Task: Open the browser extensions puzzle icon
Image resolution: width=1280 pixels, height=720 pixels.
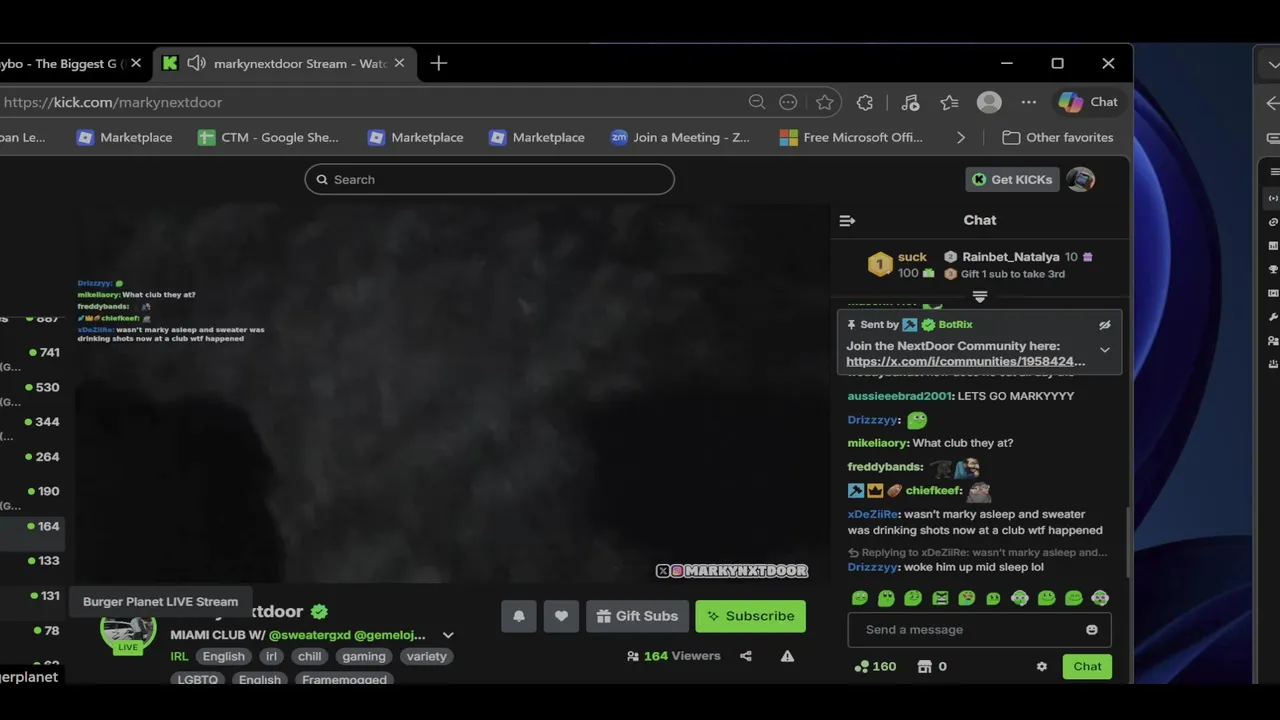Action: pos(865,102)
